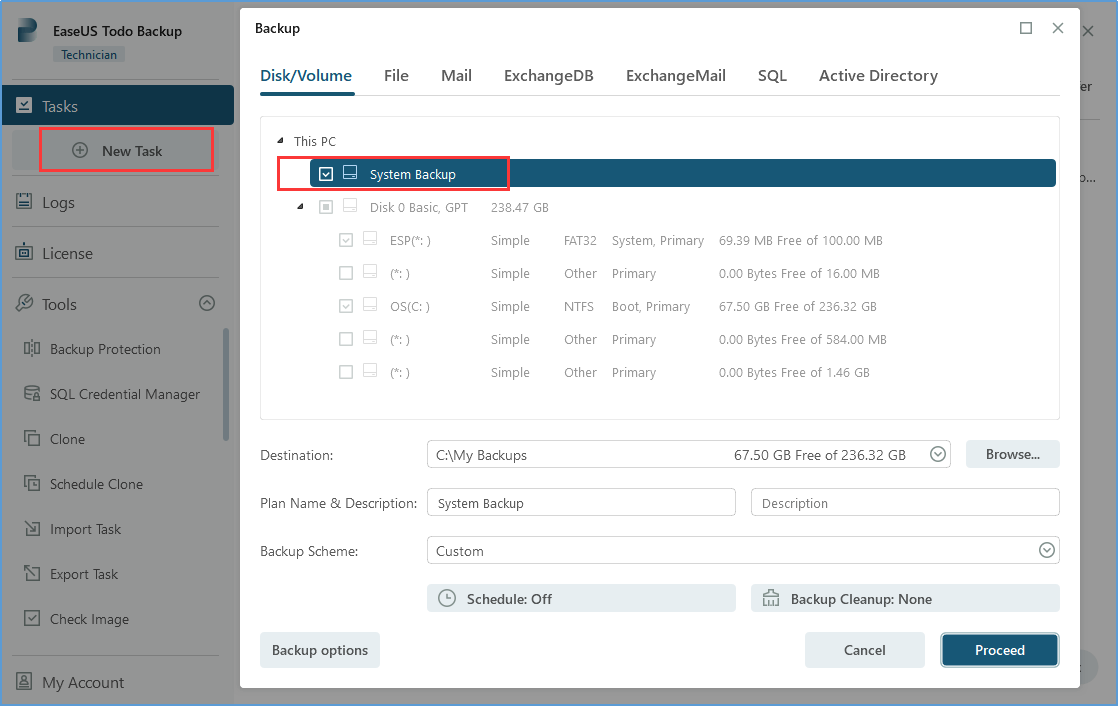This screenshot has height=706, width=1118.
Task: Toggle the OS(C:) partition checkbox
Action: [x=346, y=306]
